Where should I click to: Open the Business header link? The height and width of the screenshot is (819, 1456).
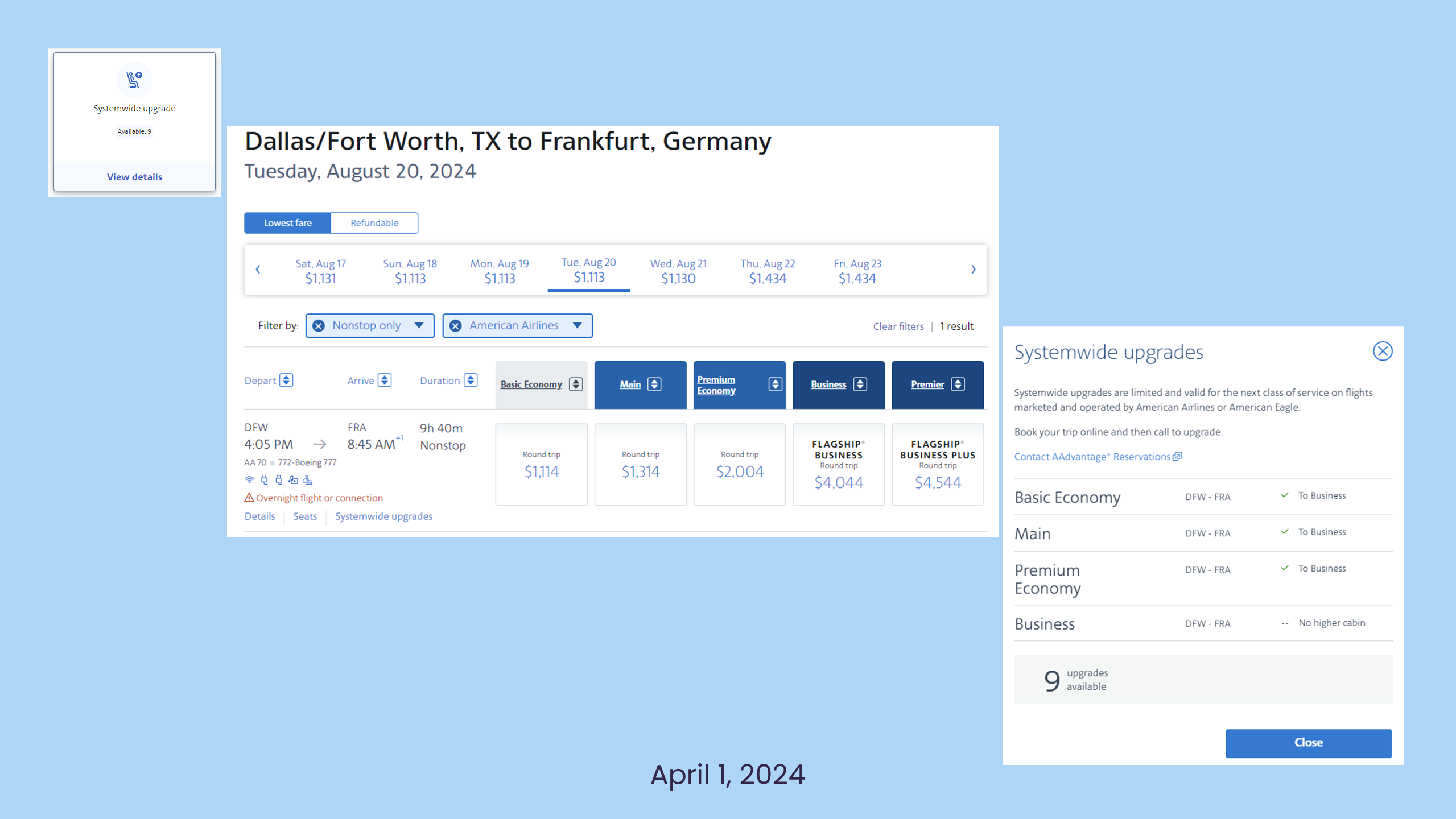coord(828,384)
